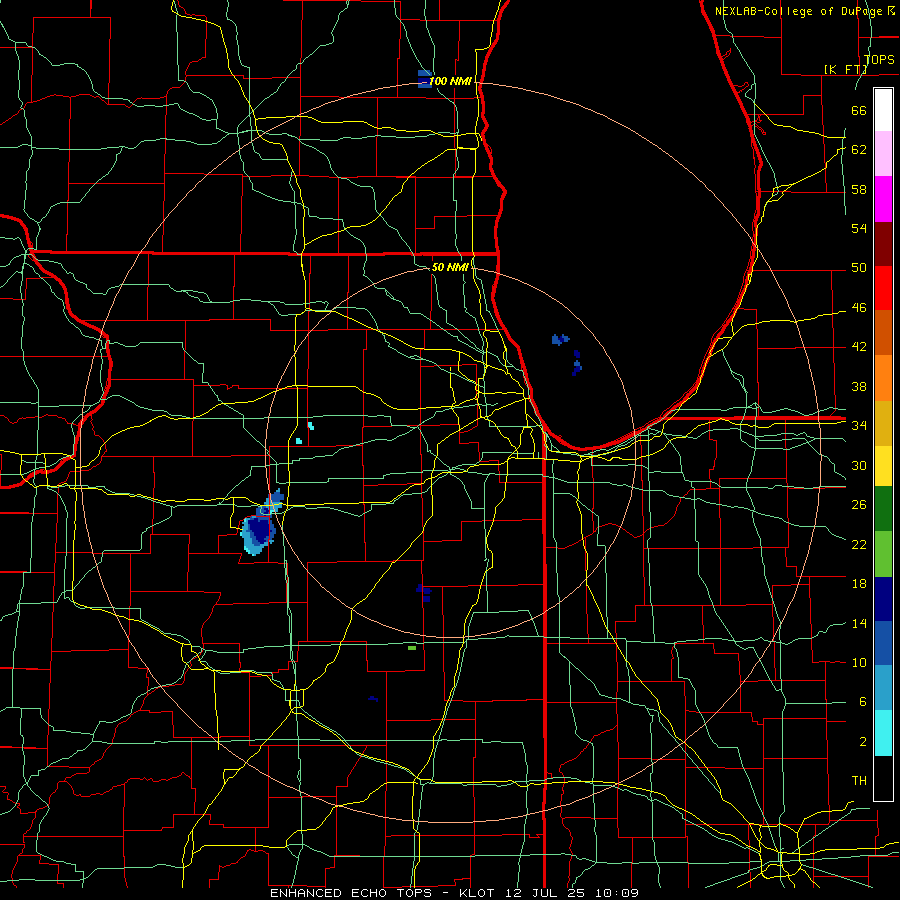Click the 42 scale value
This screenshot has width=900, height=900.
(859, 346)
